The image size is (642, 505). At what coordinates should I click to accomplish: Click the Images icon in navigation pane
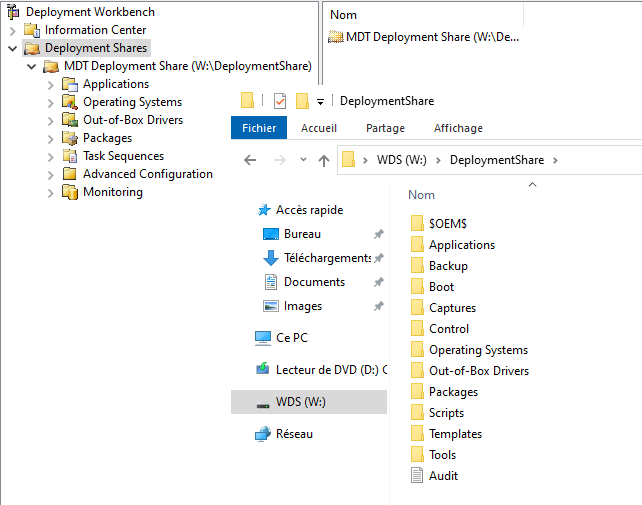tap(271, 306)
